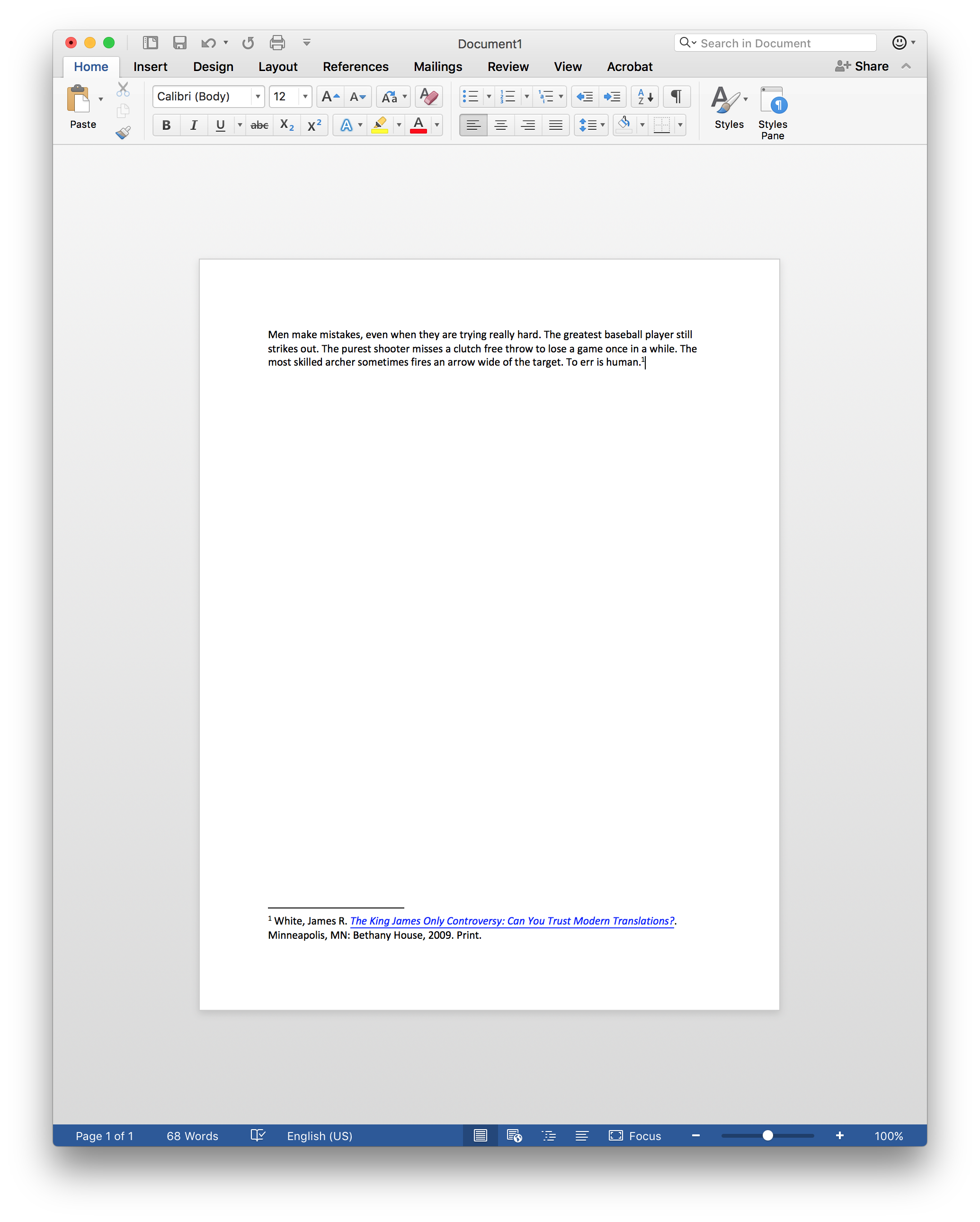Viewport: 980px width, 1222px height.
Task: Open the font name dropdown
Action: 258,96
